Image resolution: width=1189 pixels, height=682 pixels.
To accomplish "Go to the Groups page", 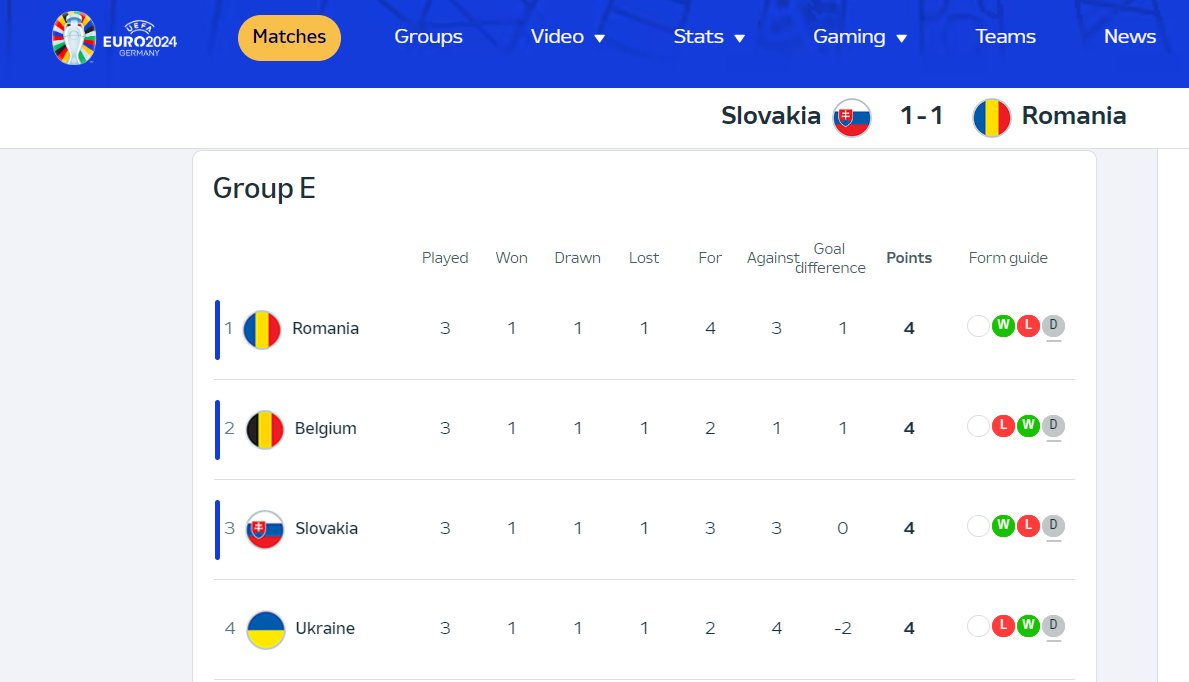I will click(x=428, y=36).
